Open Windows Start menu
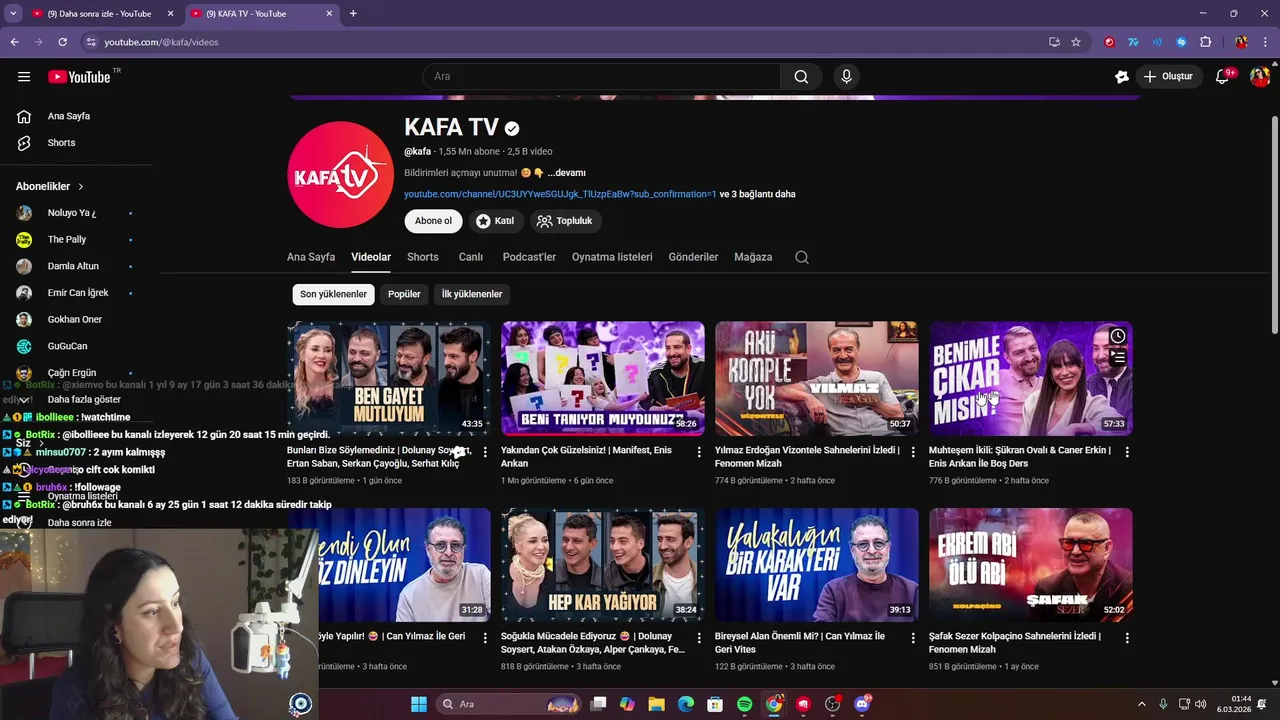 pyautogui.click(x=419, y=704)
